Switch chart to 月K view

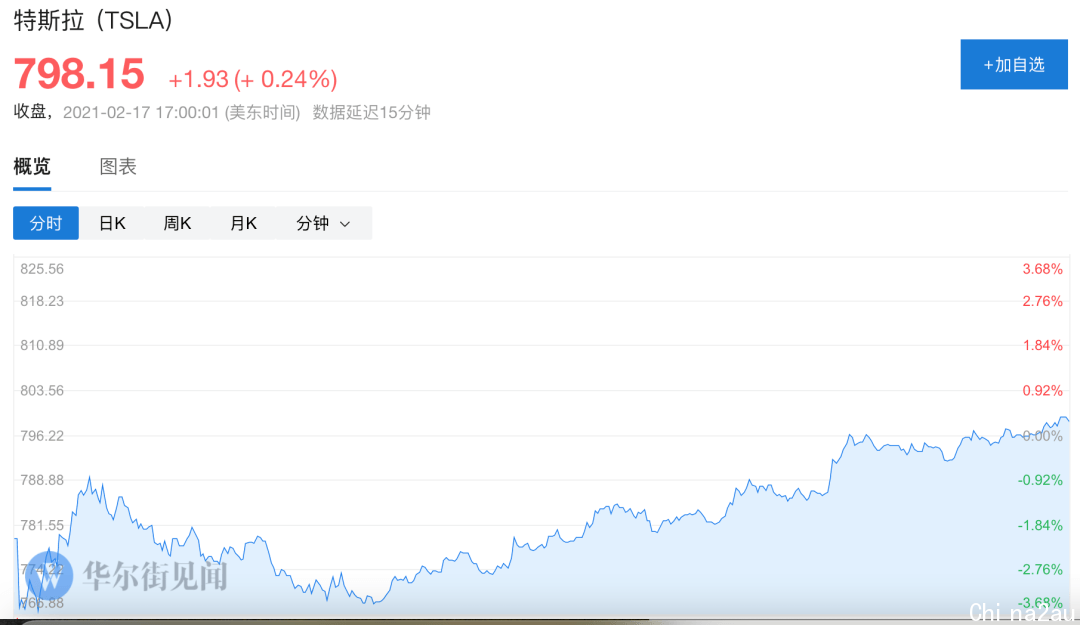pos(243,223)
